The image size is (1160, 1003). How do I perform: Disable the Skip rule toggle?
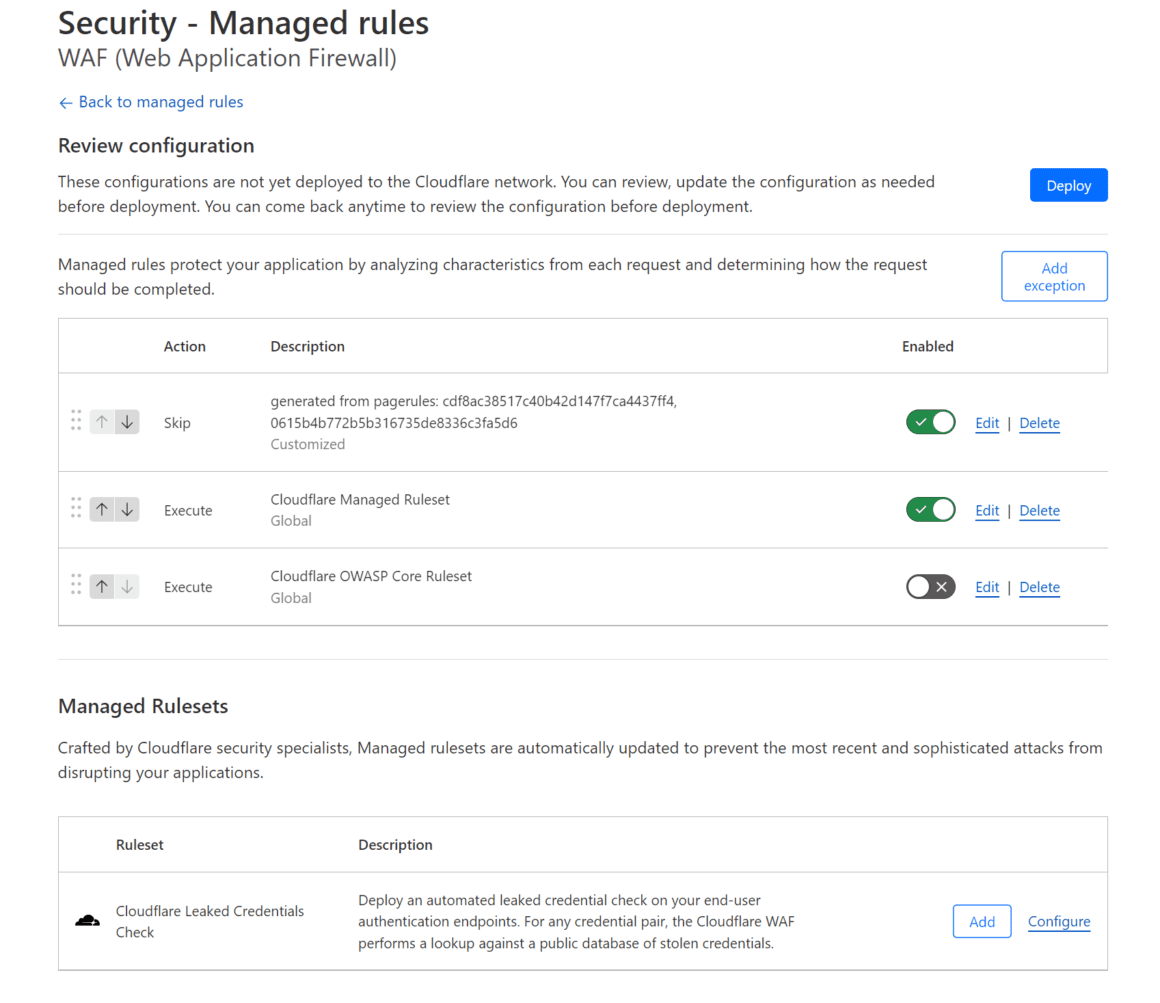(930, 422)
